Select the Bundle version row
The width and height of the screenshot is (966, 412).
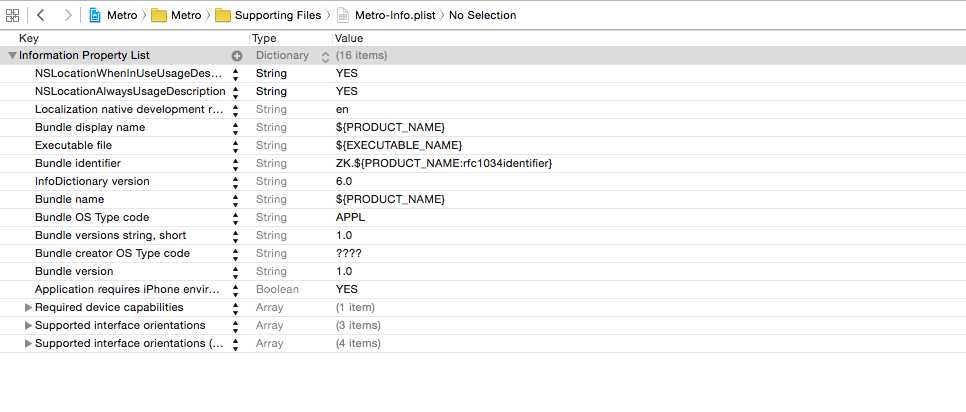pyautogui.click(x=74, y=272)
